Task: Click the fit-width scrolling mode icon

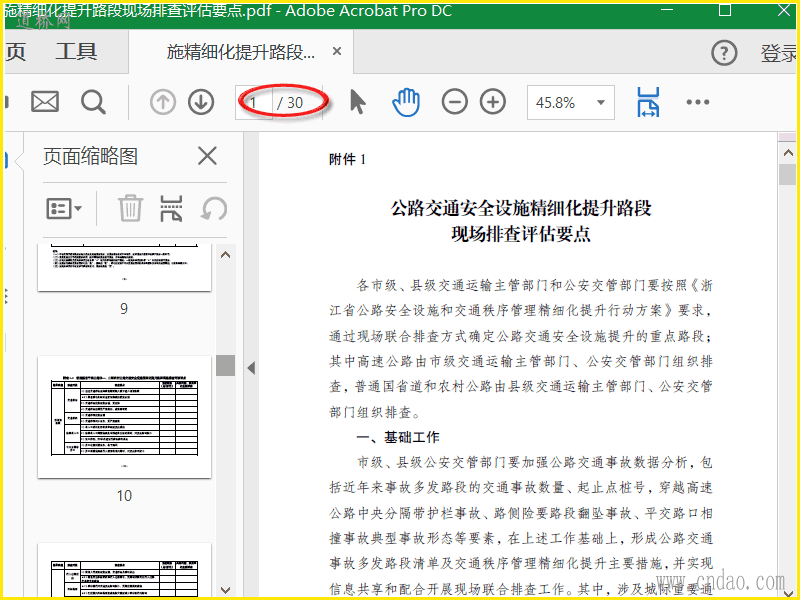Action: [x=648, y=102]
